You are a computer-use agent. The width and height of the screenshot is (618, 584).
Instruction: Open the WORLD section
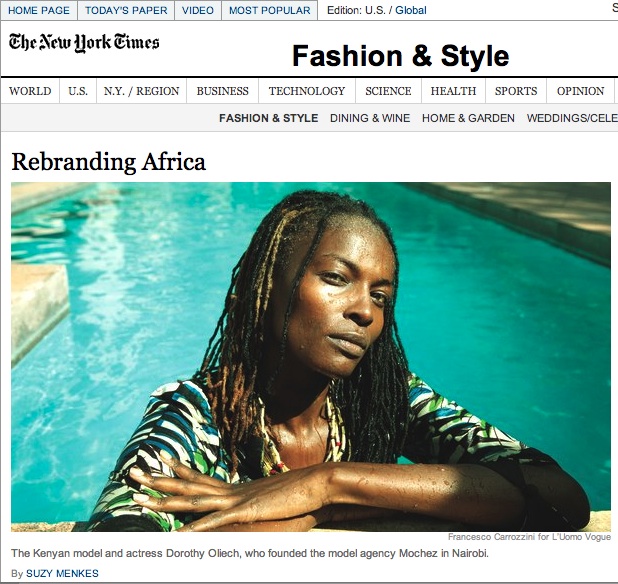(x=30, y=91)
